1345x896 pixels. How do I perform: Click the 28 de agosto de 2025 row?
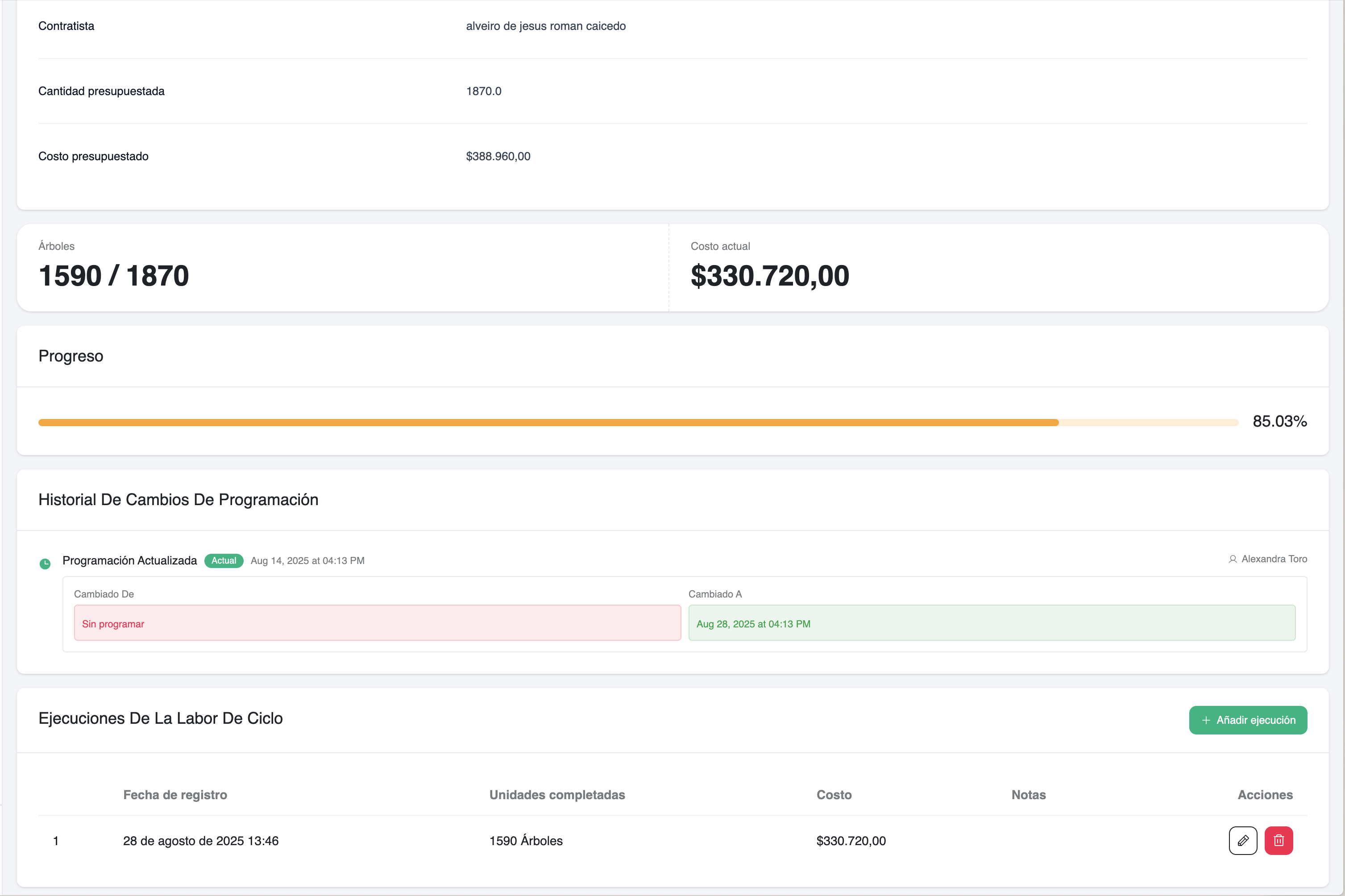click(200, 841)
